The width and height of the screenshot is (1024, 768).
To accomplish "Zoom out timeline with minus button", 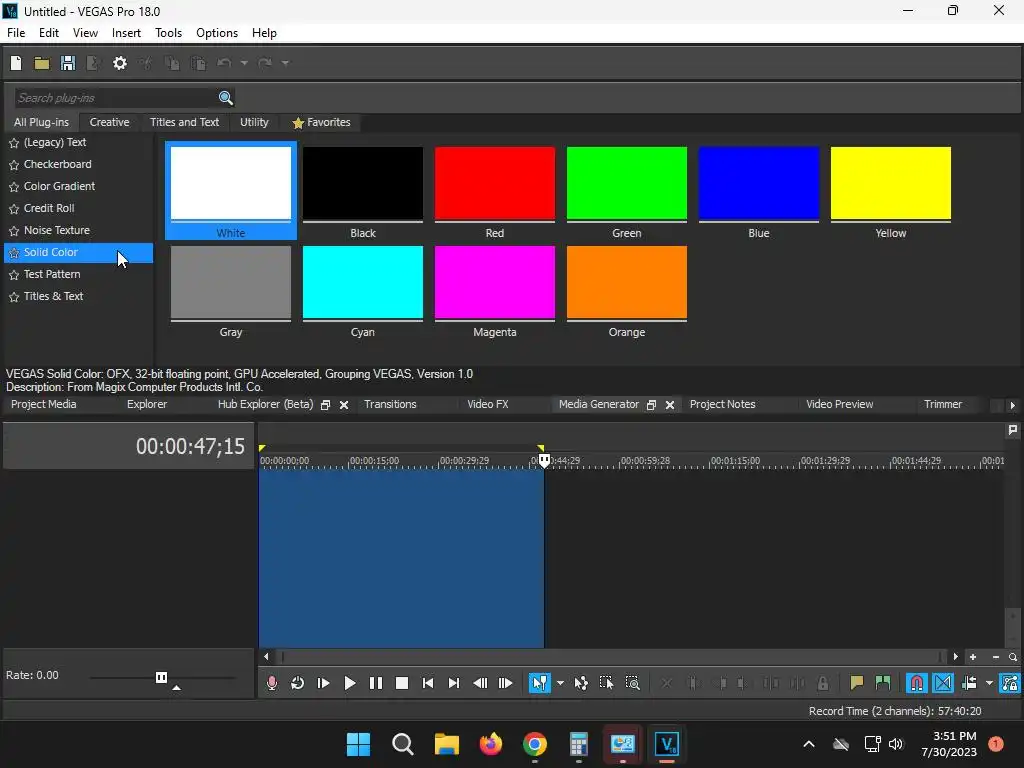I will pos(995,657).
